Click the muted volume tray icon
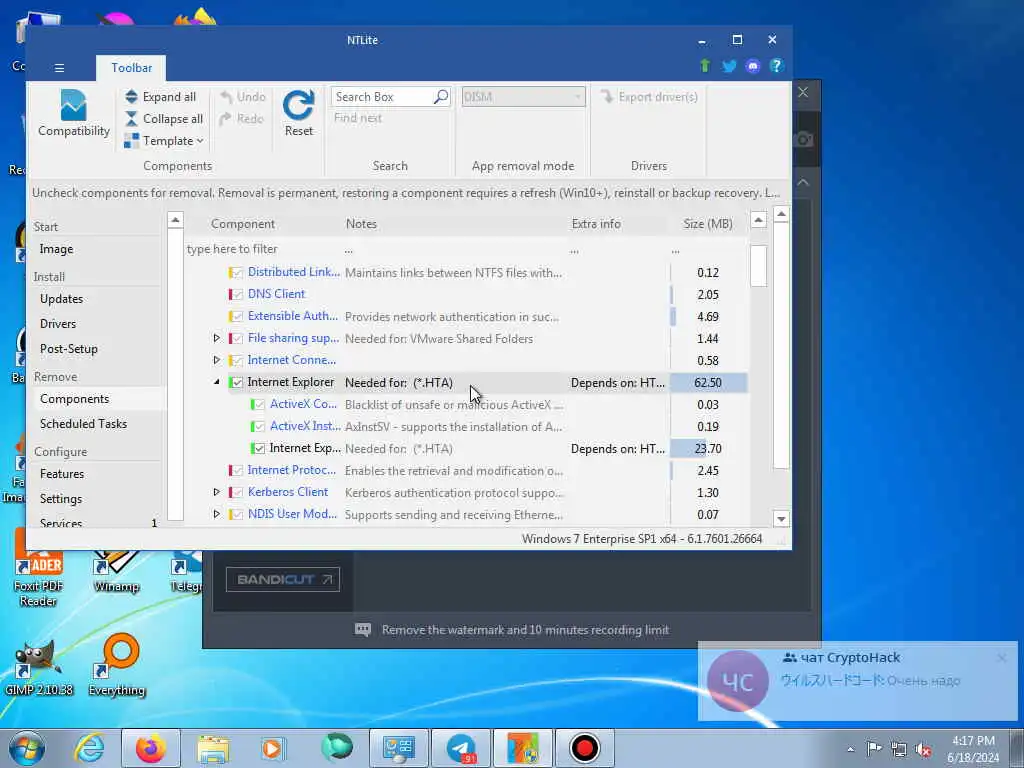This screenshot has height=768, width=1024. [923, 749]
